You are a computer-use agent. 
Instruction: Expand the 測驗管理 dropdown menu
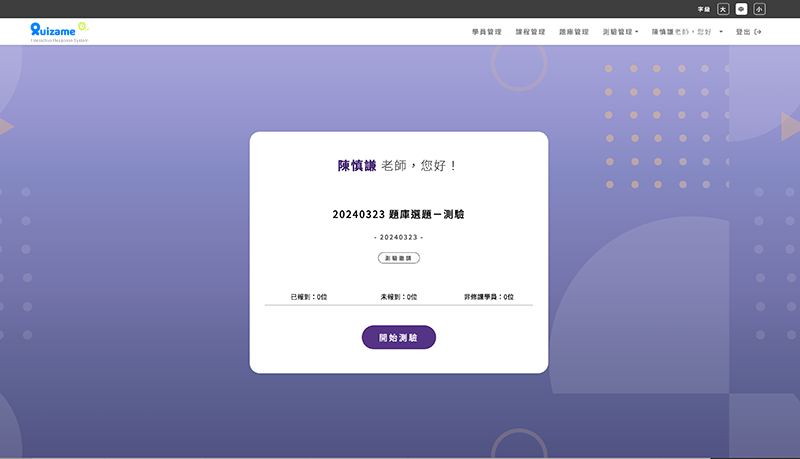point(620,32)
